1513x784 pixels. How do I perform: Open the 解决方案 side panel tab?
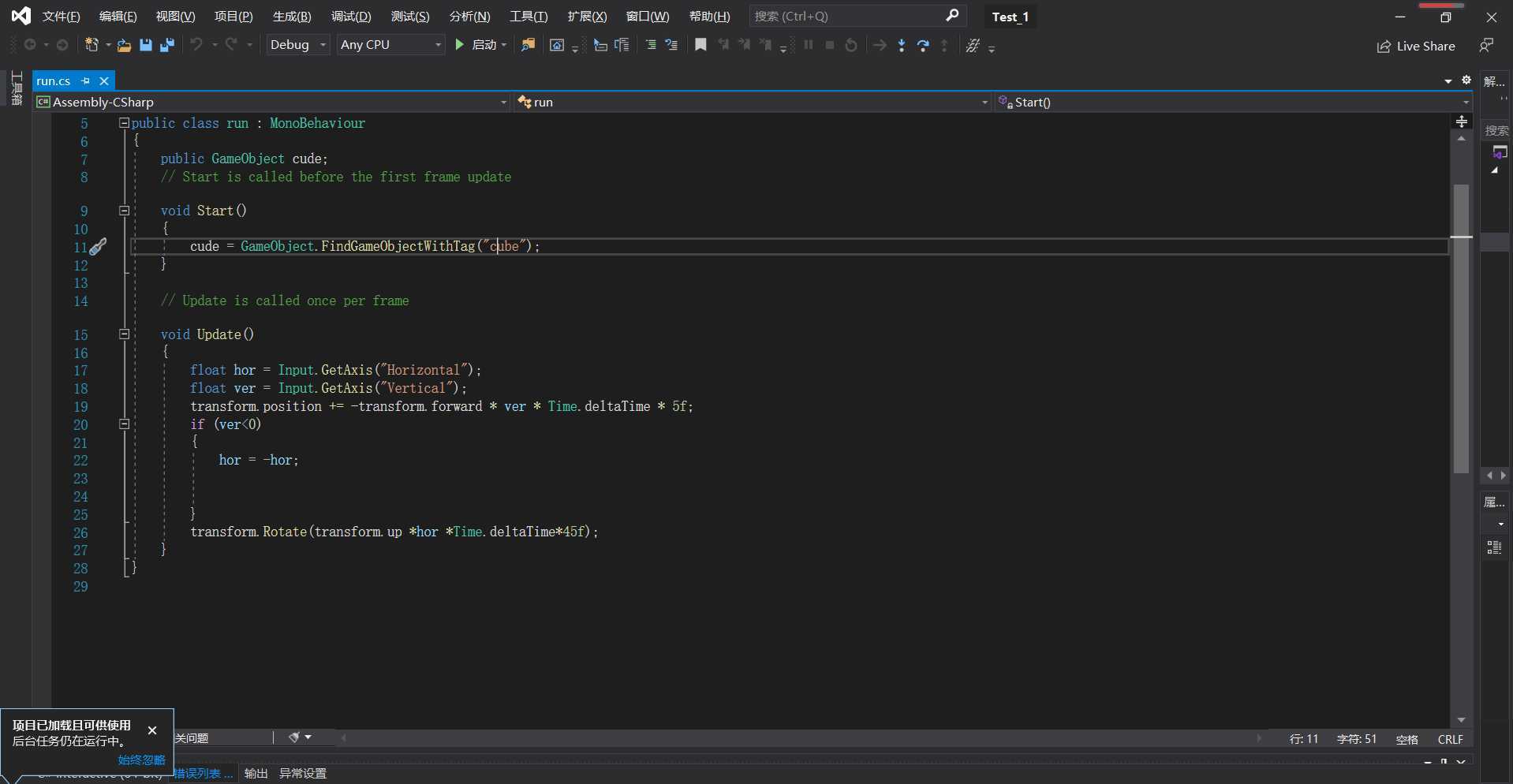tap(1494, 81)
